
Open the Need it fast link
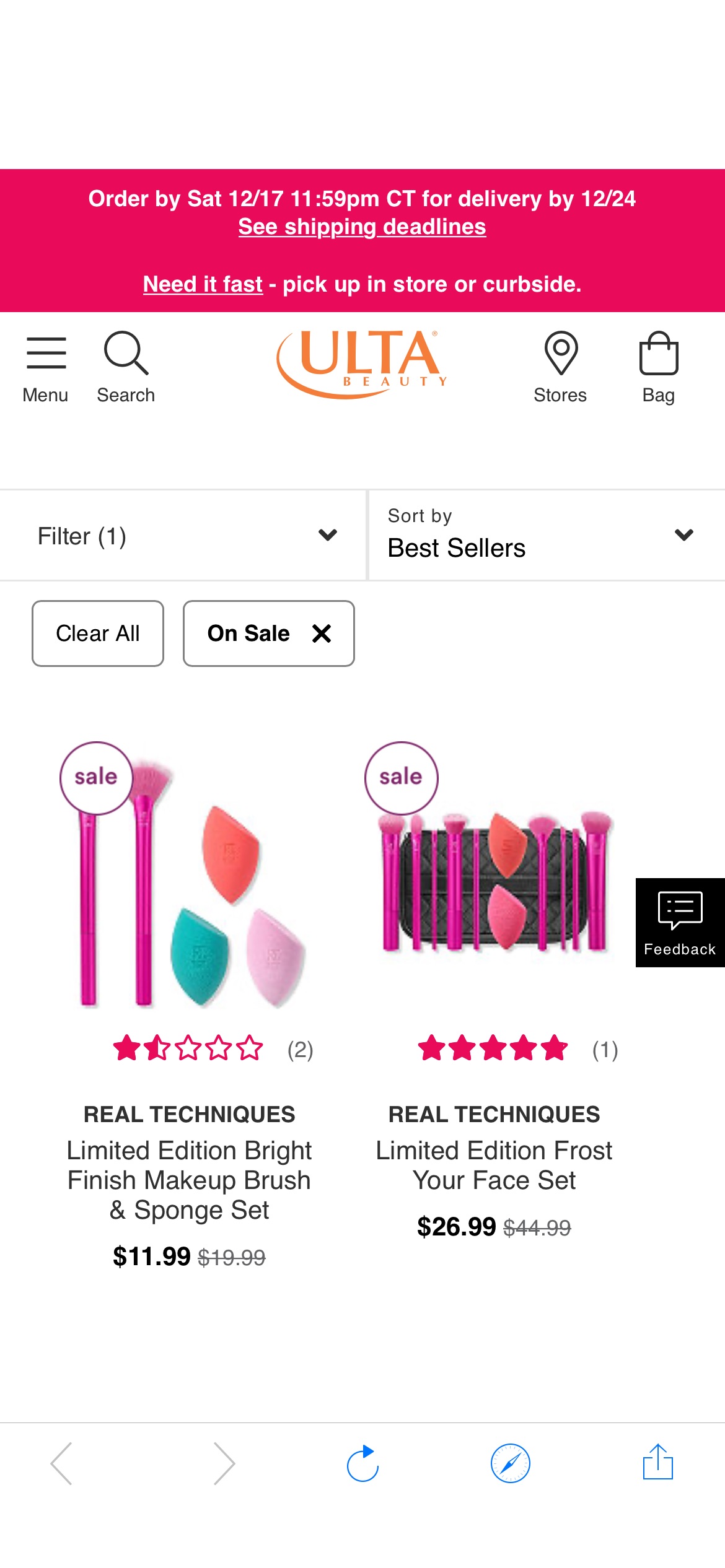[x=204, y=284]
